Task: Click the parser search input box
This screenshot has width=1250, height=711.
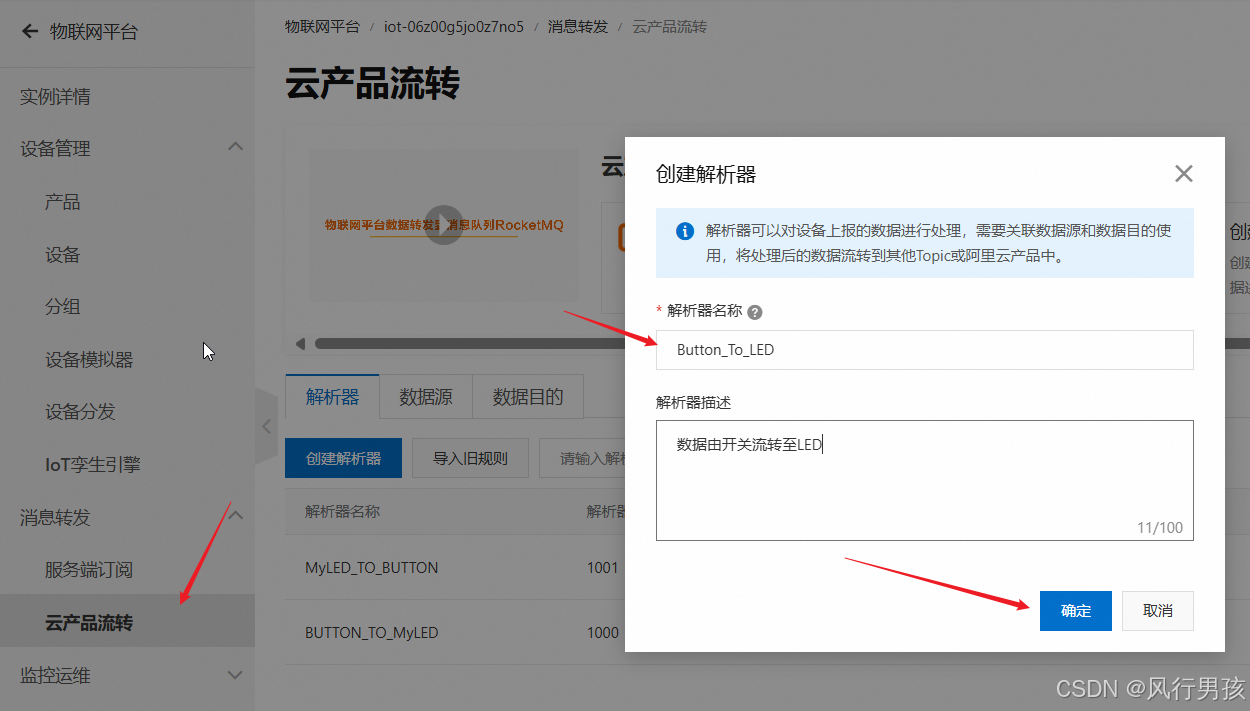Action: click(583, 458)
